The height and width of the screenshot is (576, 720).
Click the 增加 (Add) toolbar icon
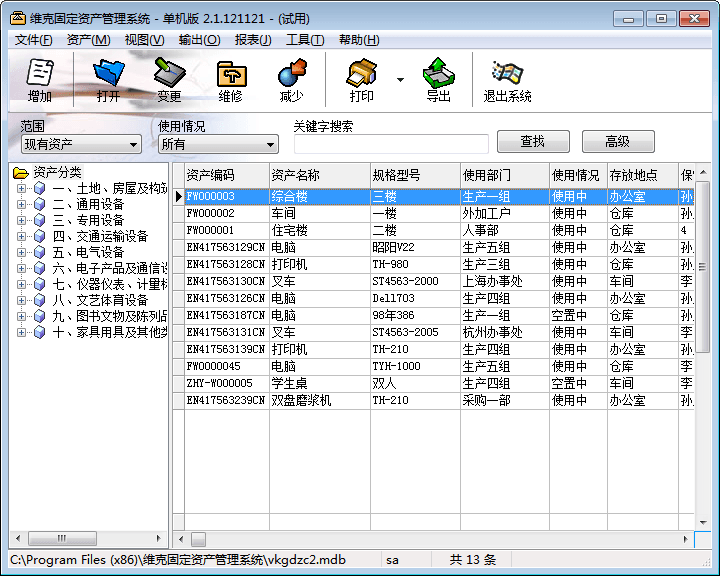tap(40, 80)
